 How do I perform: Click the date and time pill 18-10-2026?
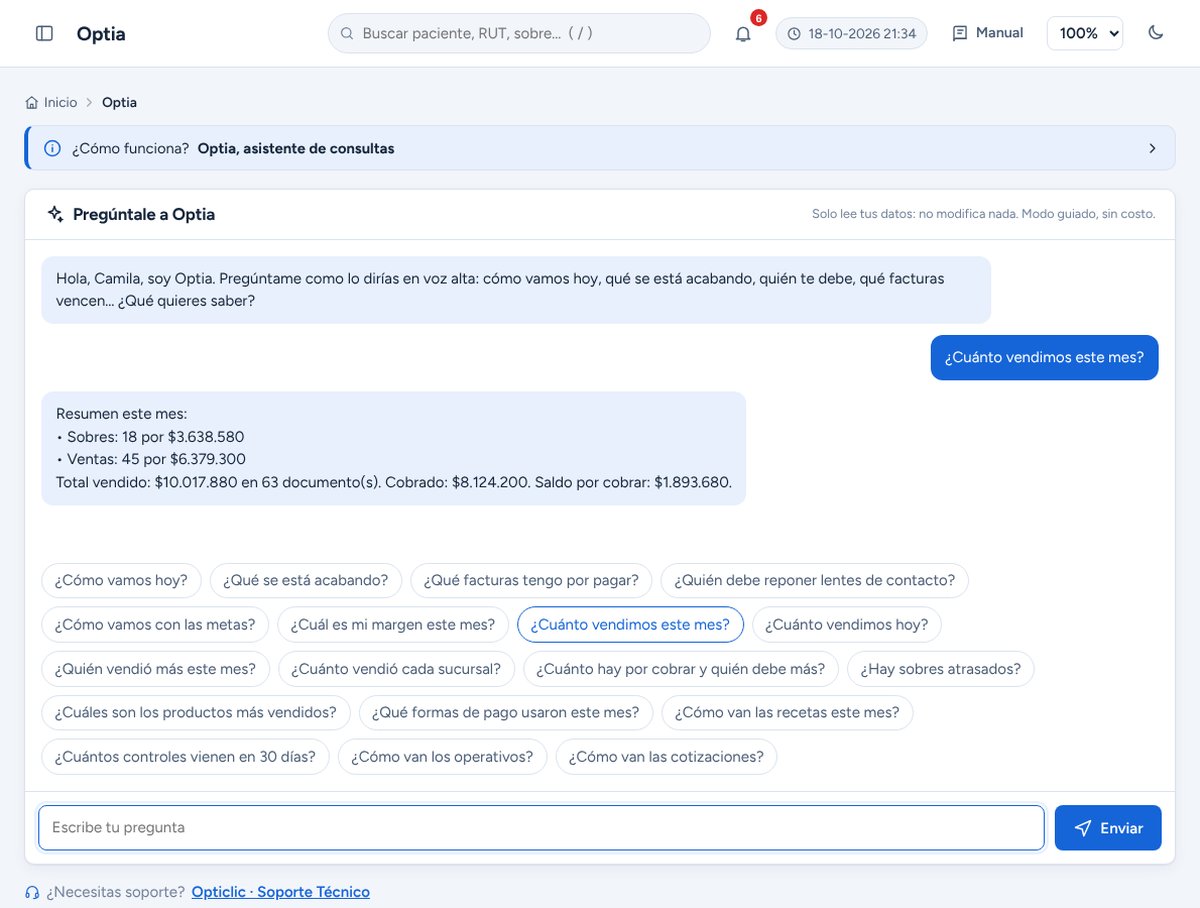click(x=852, y=33)
